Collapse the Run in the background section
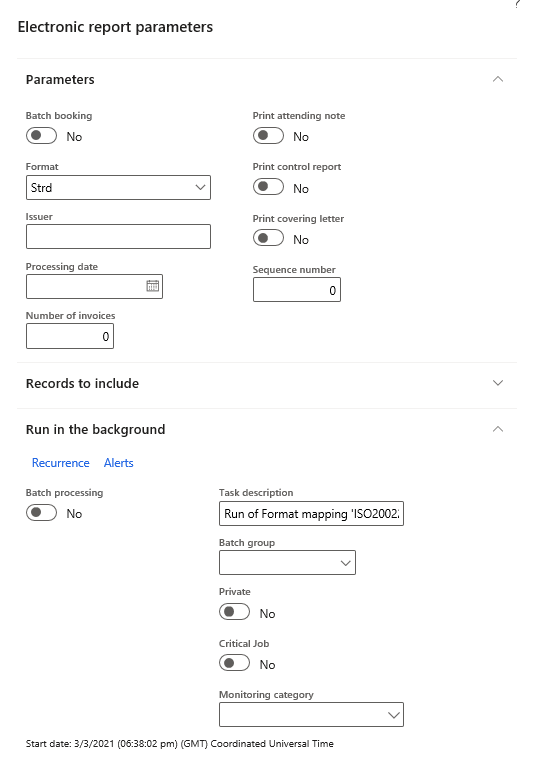536x783 pixels. [498, 429]
